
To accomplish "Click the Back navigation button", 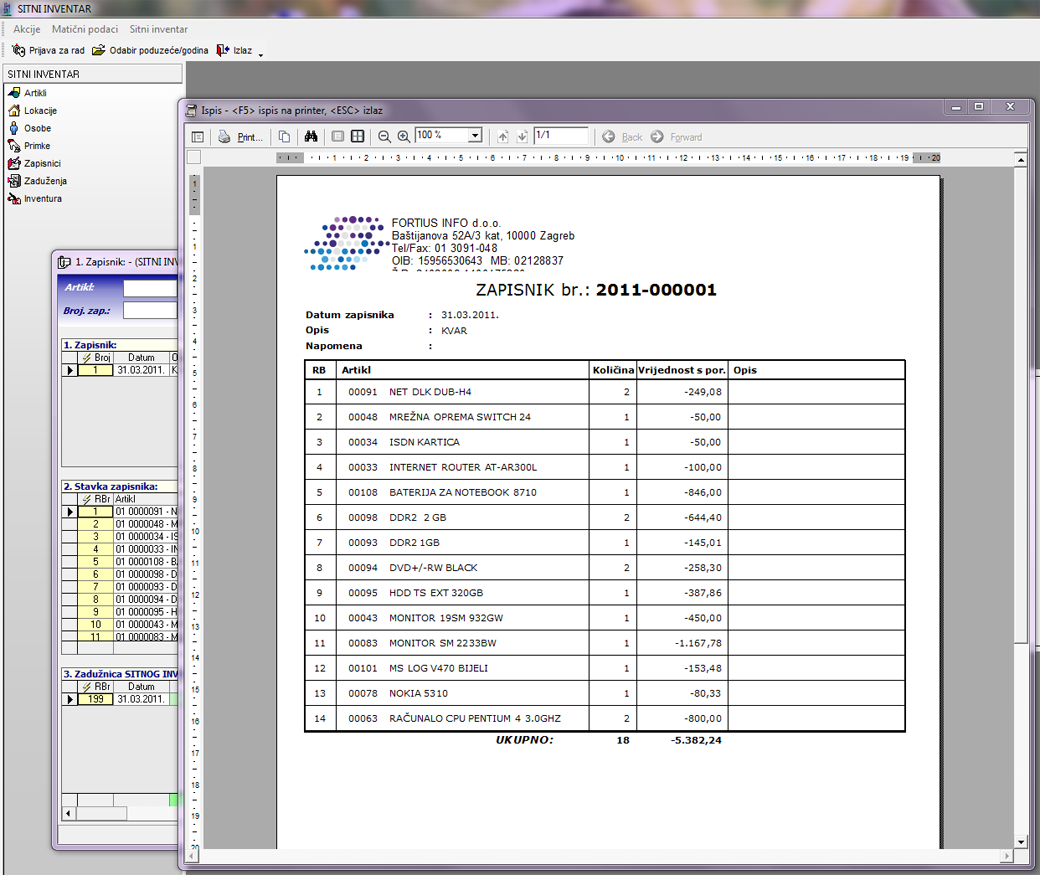I will tap(622, 137).
